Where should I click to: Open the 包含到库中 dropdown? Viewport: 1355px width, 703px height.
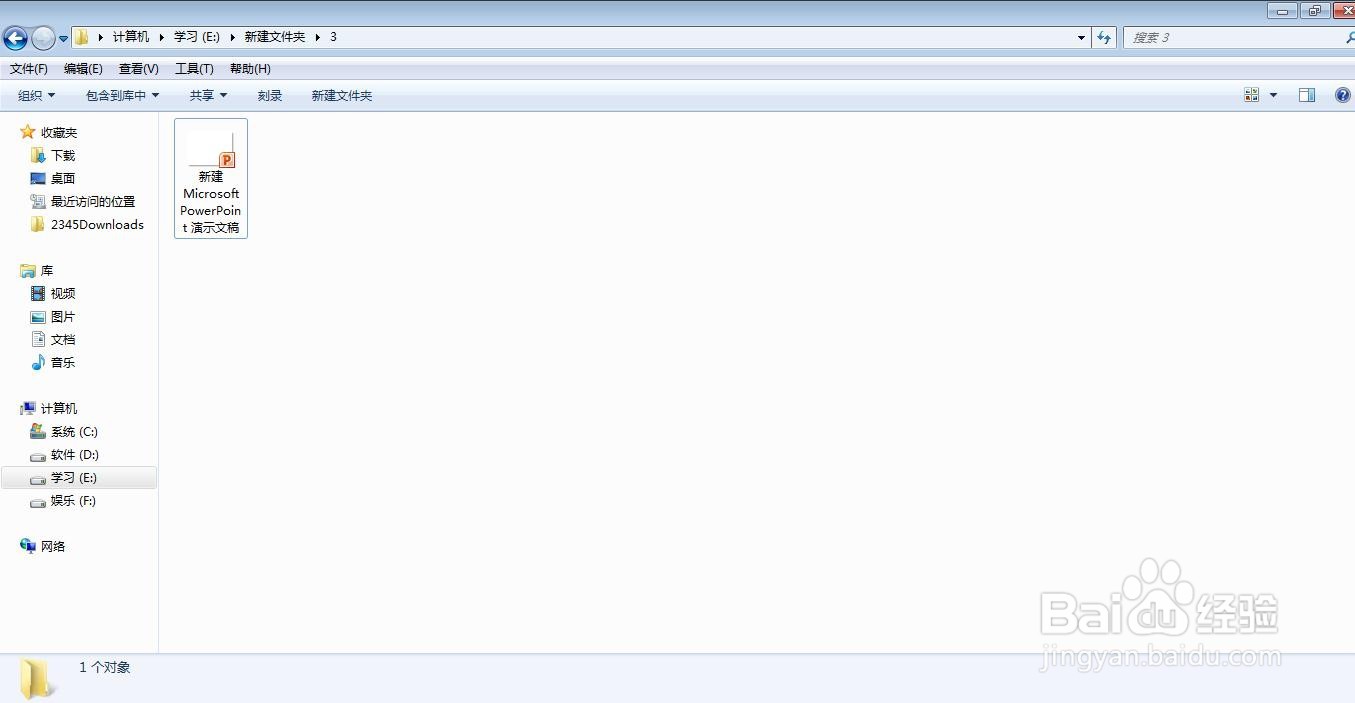123,96
